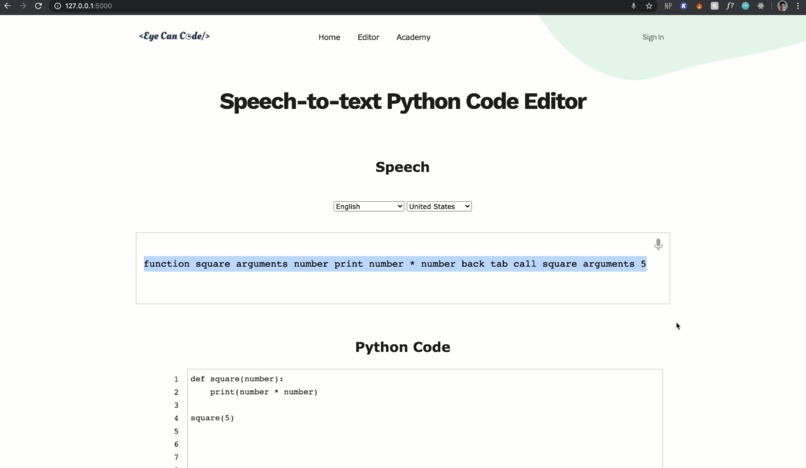The height and width of the screenshot is (468, 806).
Task: Click the line number 5 in gutter
Action: [176, 431]
